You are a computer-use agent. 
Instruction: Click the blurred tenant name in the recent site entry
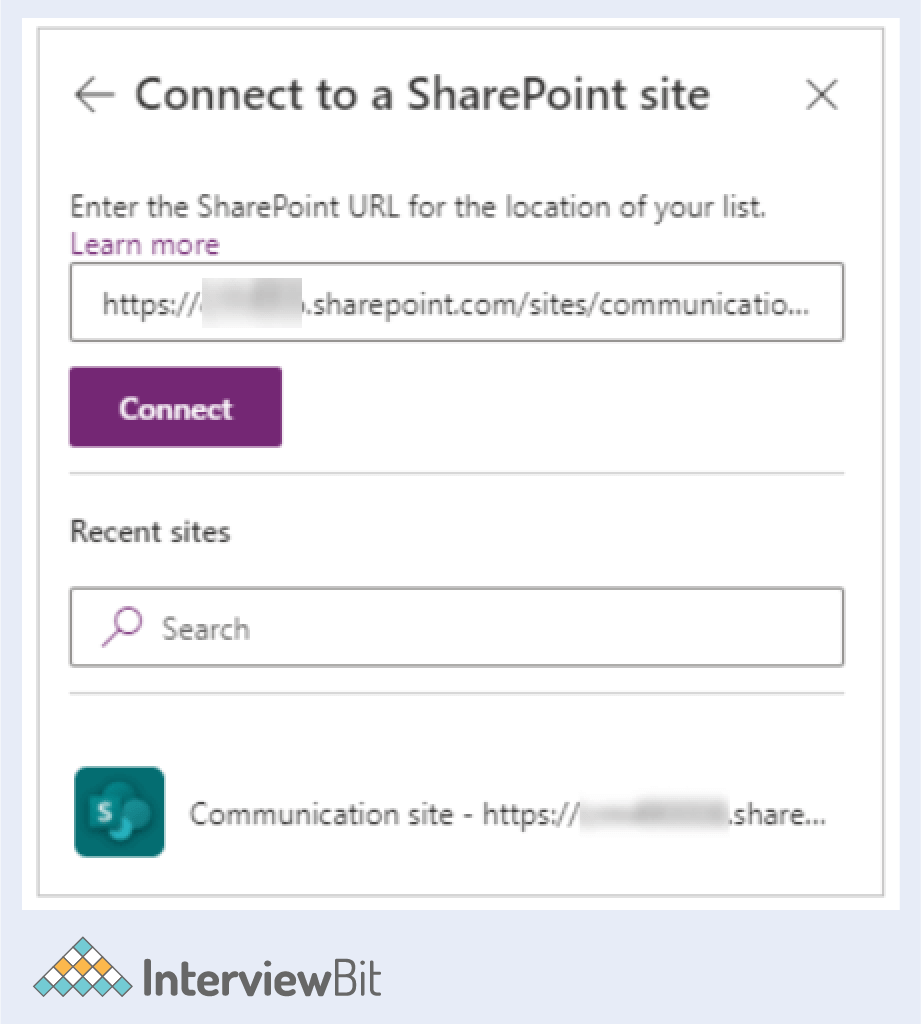pos(653,814)
